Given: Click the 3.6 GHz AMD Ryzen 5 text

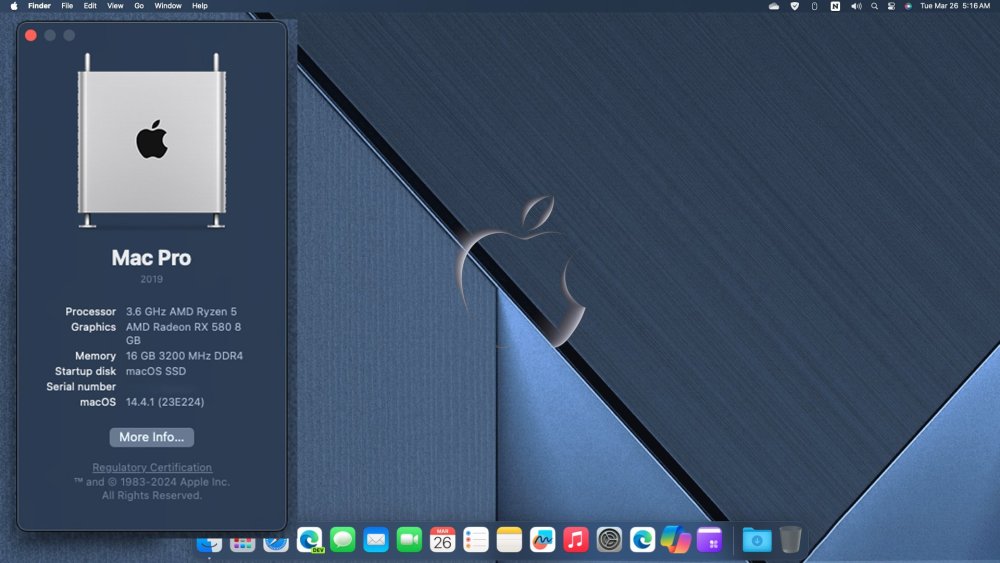Looking at the screenshot, I should pyautogui.click(x=181, y=311).
